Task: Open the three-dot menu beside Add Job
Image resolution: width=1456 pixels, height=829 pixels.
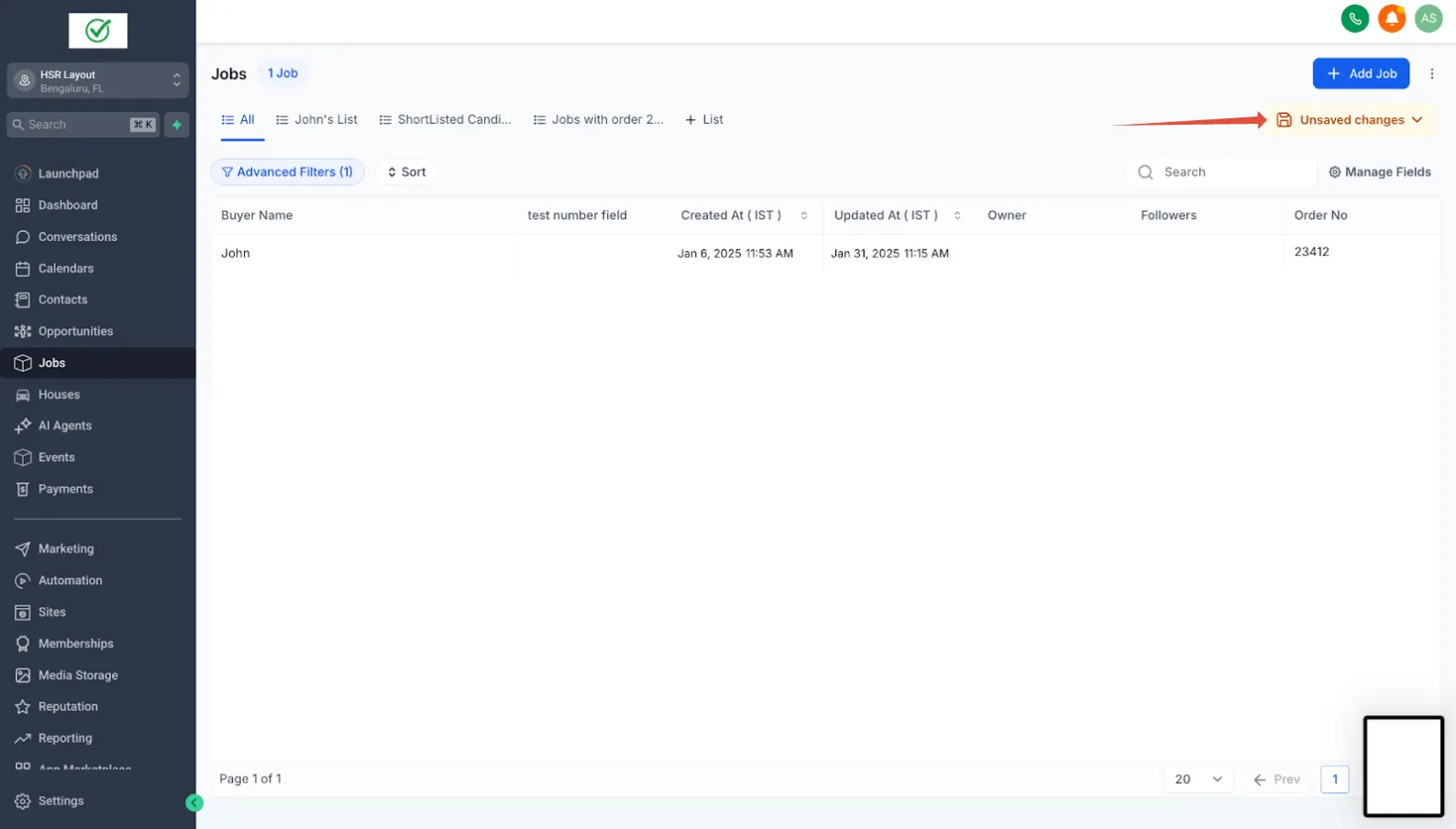Action: pos(1432,73)
